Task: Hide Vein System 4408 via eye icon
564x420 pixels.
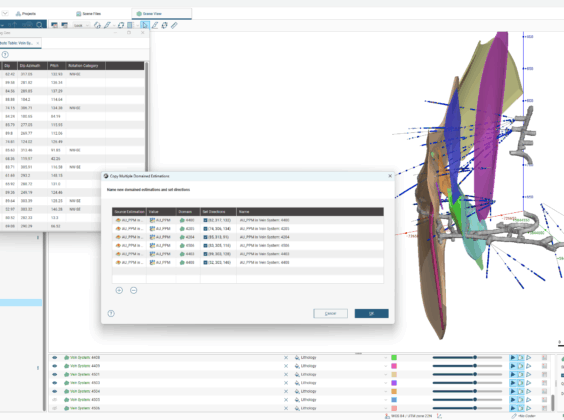Action: pyautogui.click(x=55, y=357)
